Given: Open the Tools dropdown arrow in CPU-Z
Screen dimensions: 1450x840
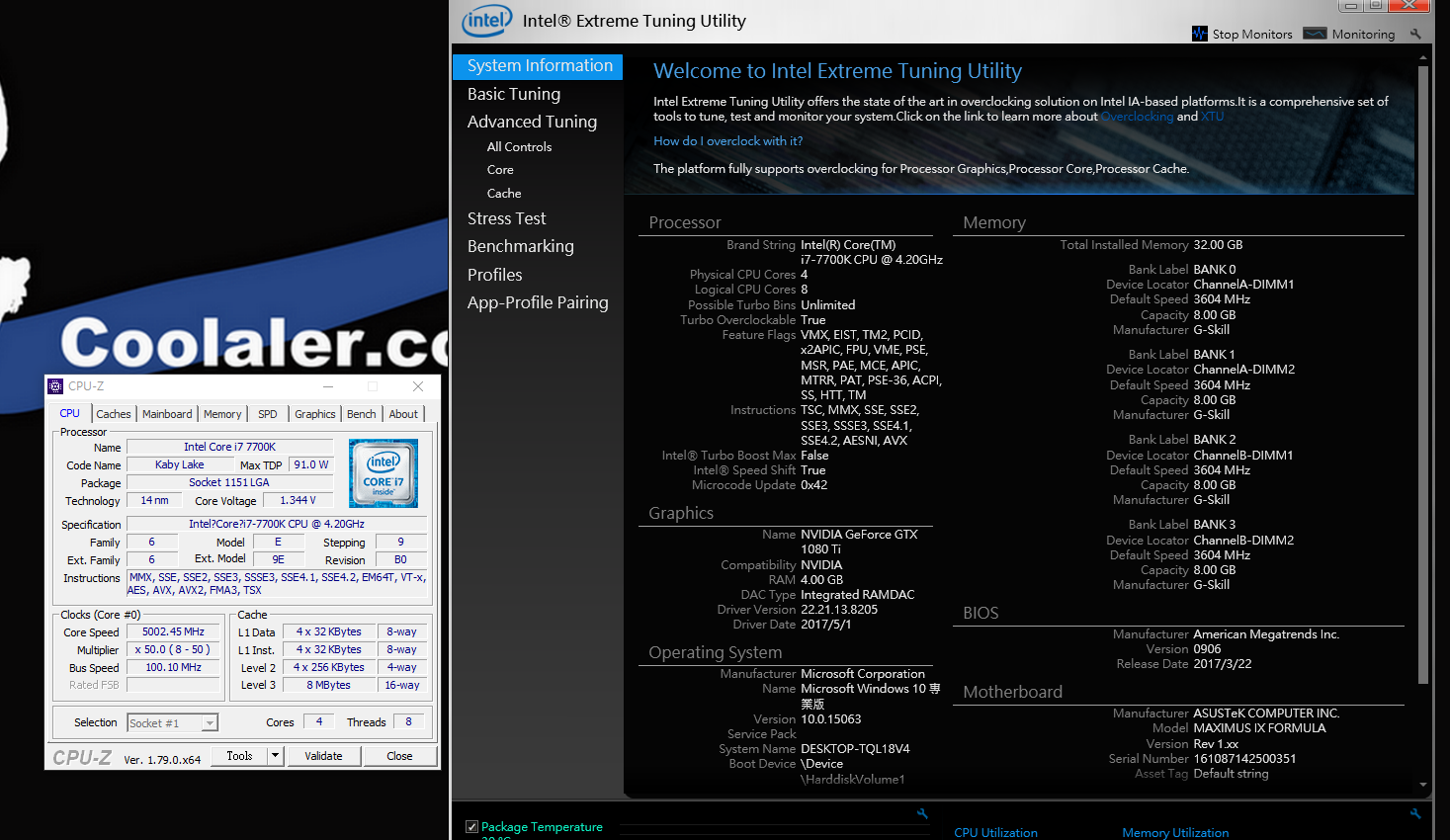Looking at the screenshot, I should 276,756.
